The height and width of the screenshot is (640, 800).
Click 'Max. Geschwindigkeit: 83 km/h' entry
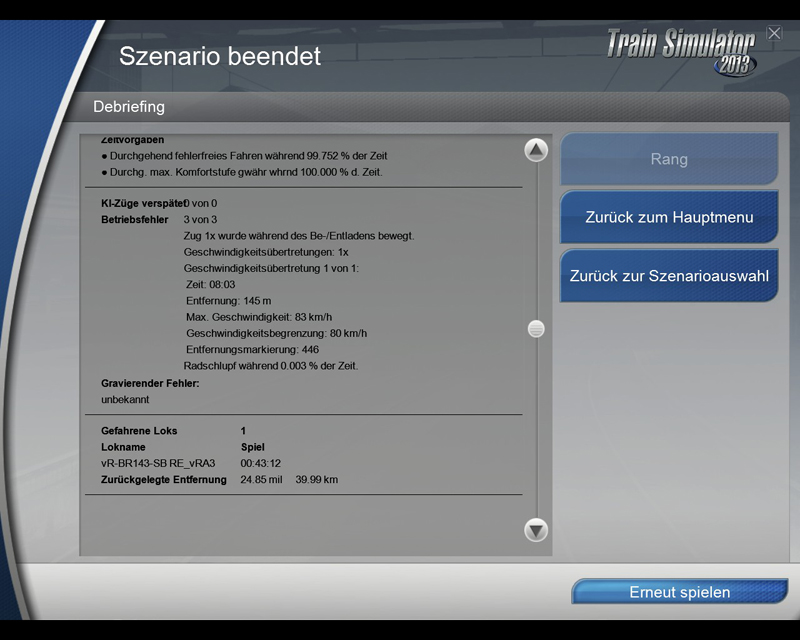[259, 317]
